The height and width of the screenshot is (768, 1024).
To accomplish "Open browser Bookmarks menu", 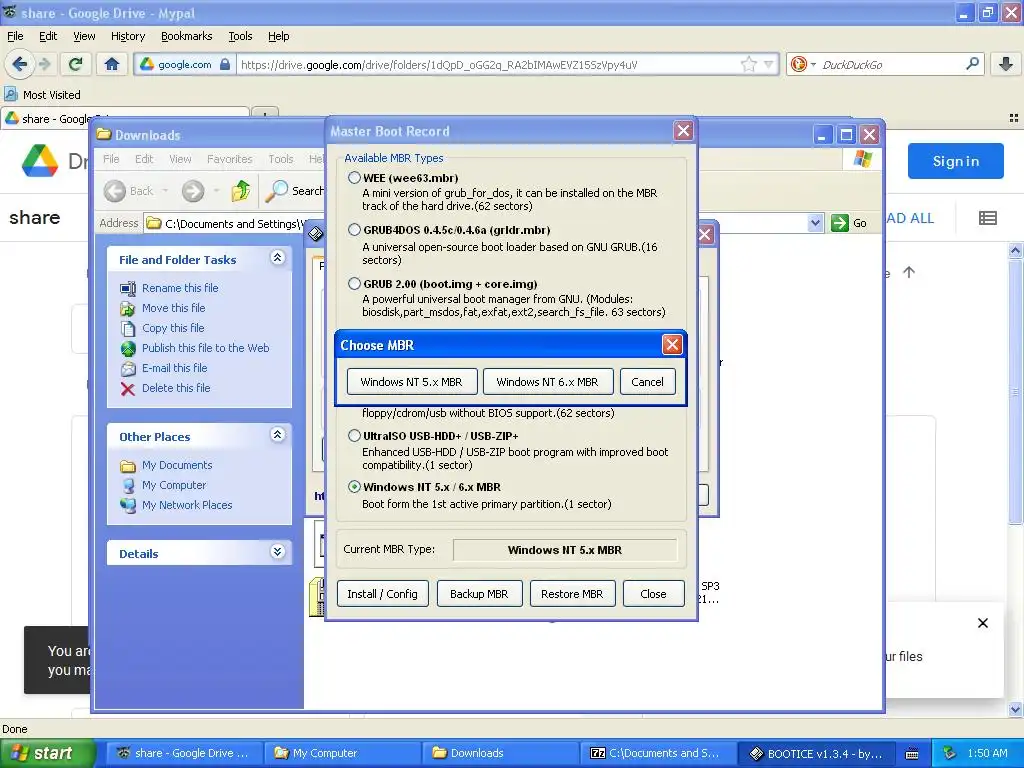I will coord(187,36).
